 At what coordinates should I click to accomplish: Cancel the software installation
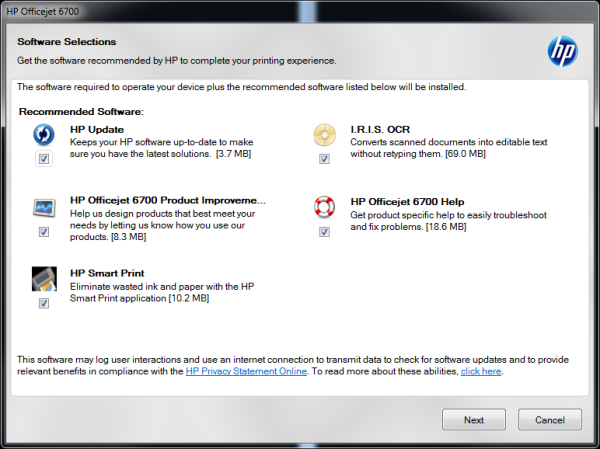[x=550, y=419]
